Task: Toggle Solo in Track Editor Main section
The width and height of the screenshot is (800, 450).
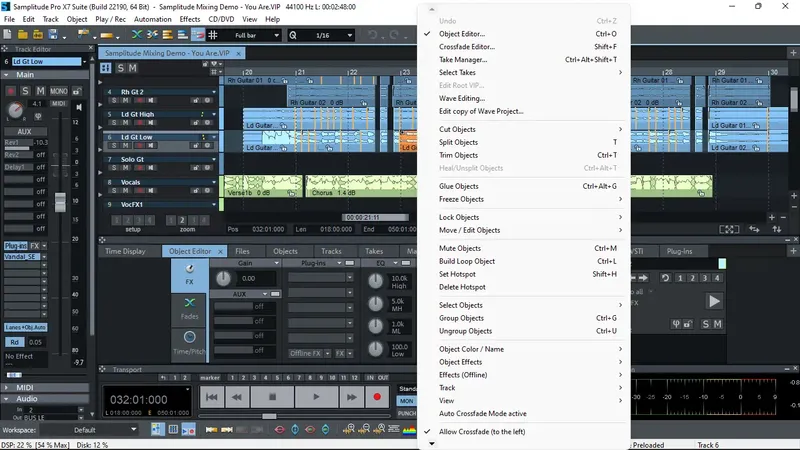Action: pos(25,91)
